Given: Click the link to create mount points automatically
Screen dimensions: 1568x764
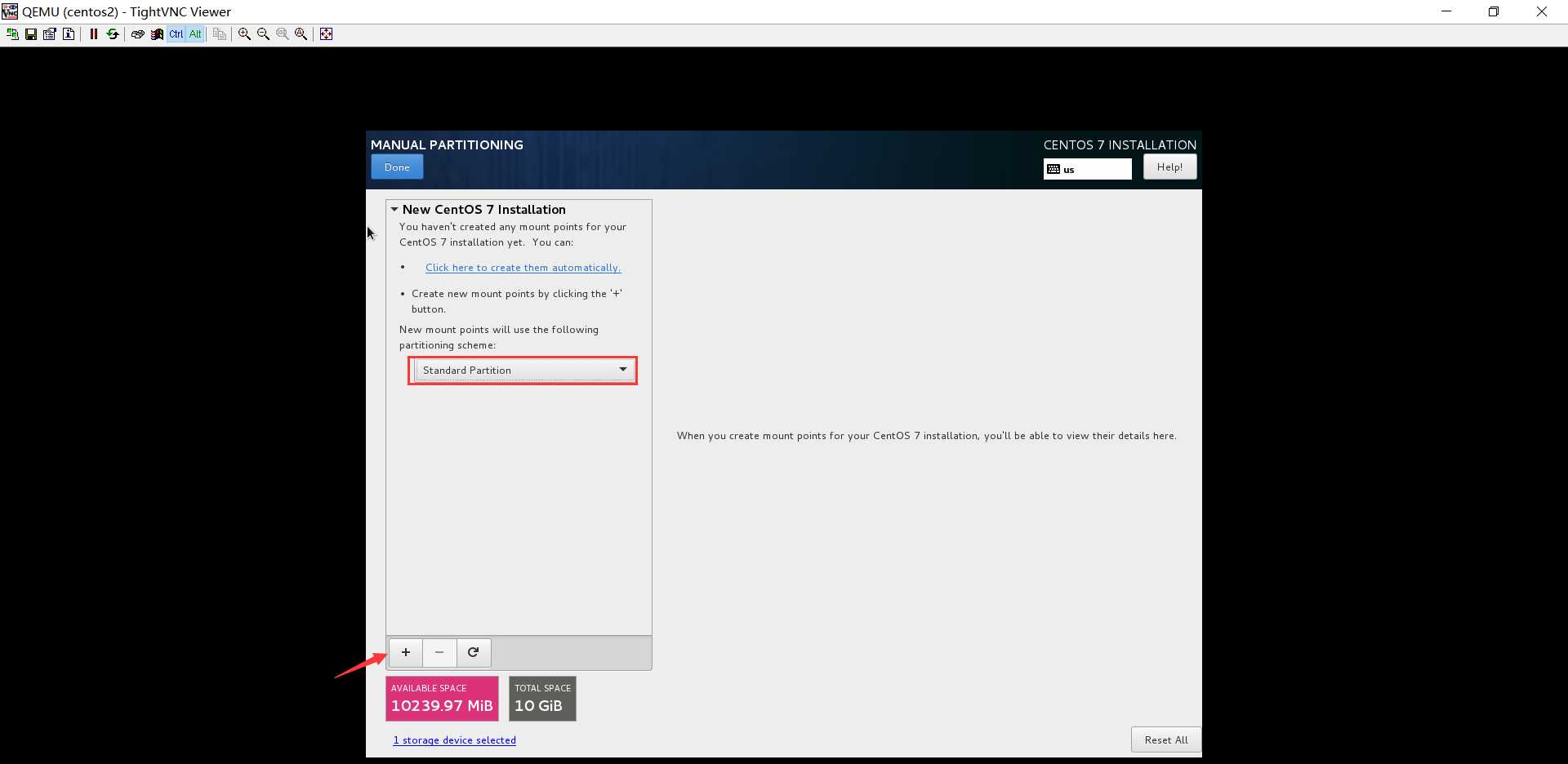Looking at the screenshot, I should pyautogui.click(x=523, y=268).
